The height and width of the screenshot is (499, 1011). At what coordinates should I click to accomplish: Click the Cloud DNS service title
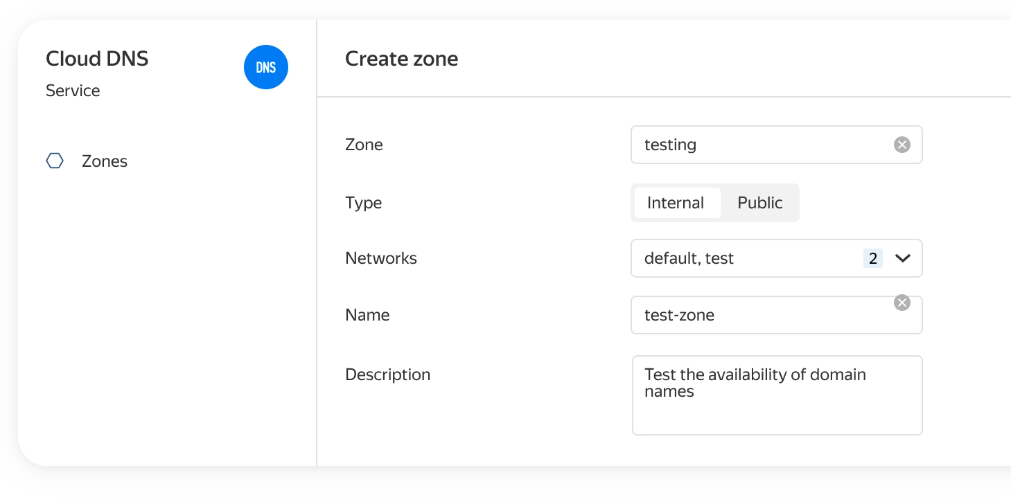click(97, 58)
